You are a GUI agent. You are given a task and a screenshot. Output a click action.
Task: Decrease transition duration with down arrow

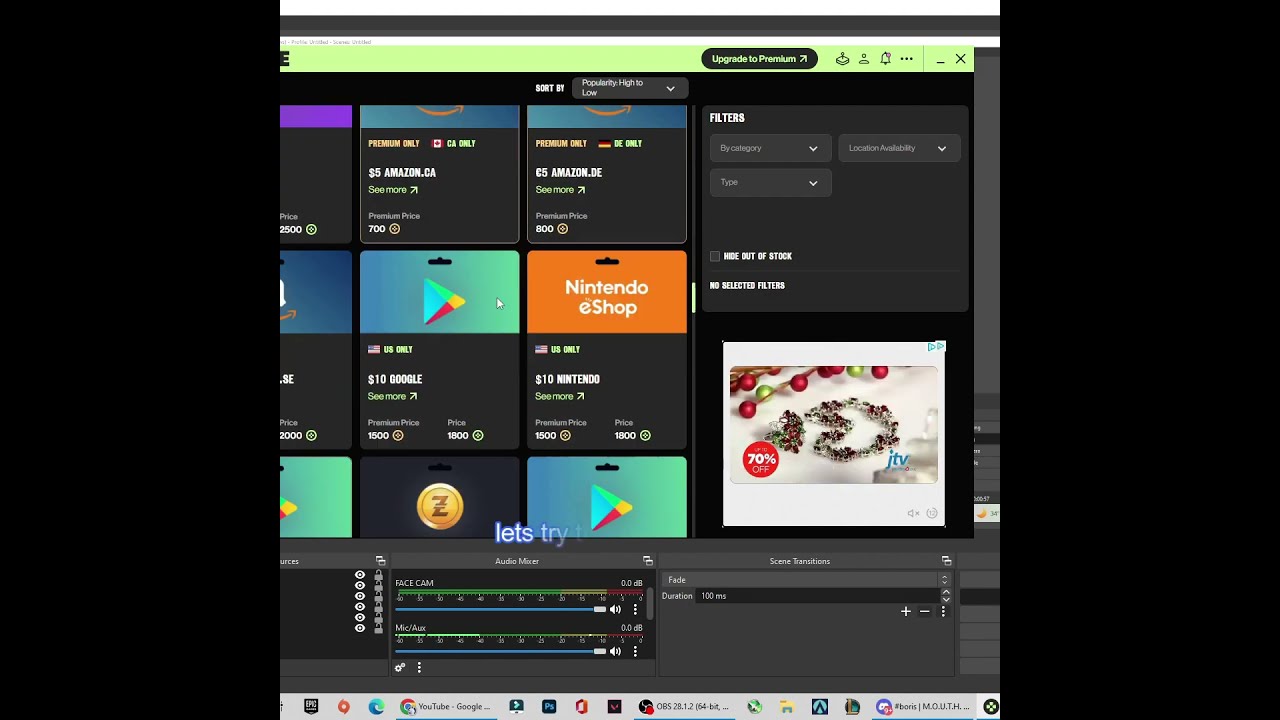pyautogui.click(x=946, y=600)
